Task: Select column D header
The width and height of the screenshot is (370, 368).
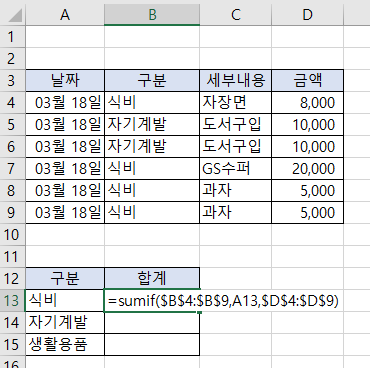Action: coord(307,15)
